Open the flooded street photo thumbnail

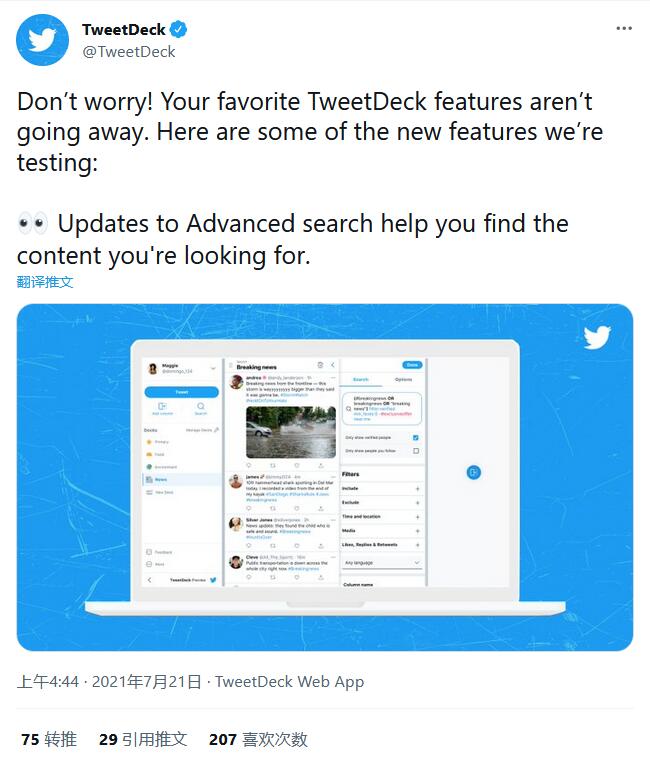[291, 432]
